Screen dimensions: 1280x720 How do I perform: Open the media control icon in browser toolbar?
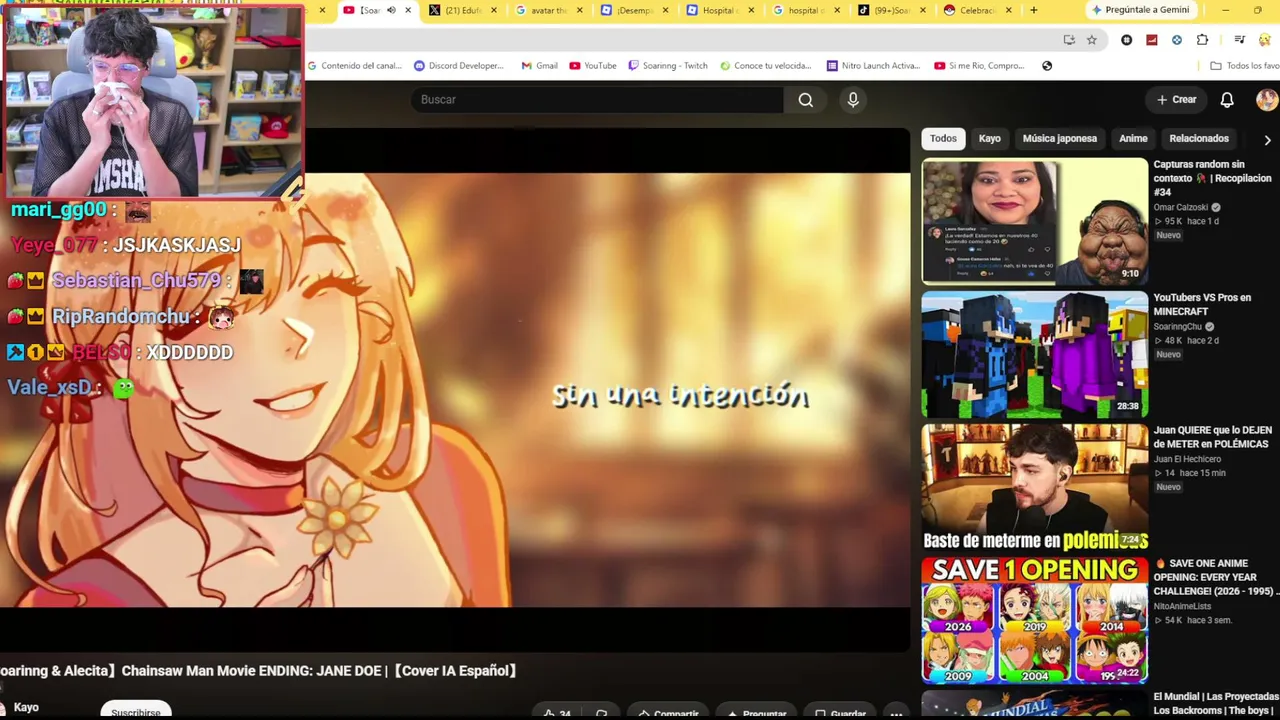point(1239,40)
